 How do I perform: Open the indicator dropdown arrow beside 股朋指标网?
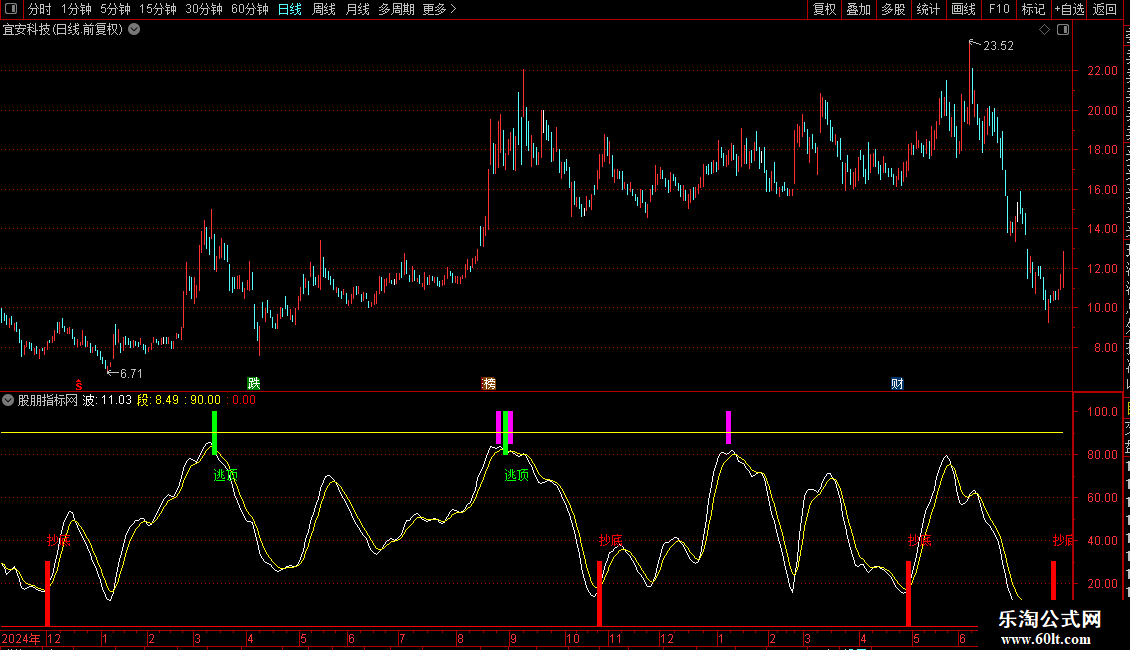pyautogui.click(x=8, y=400)
